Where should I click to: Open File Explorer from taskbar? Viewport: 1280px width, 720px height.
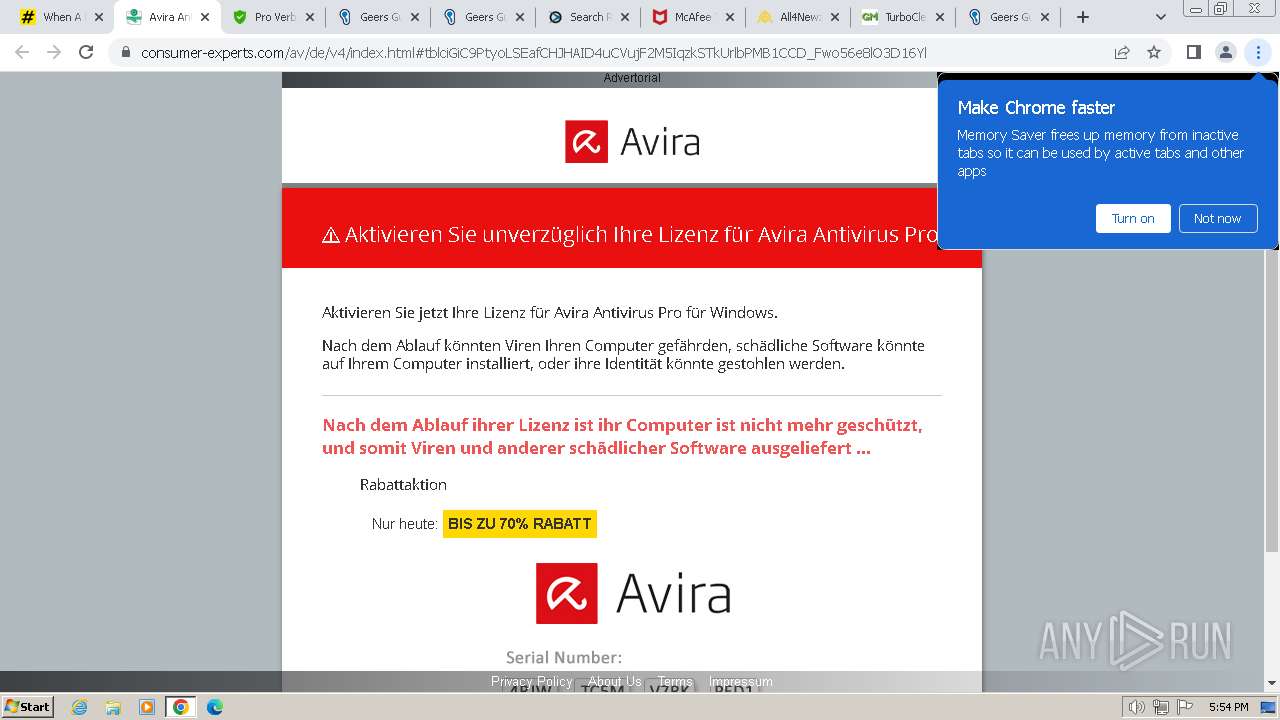[113, 707]
